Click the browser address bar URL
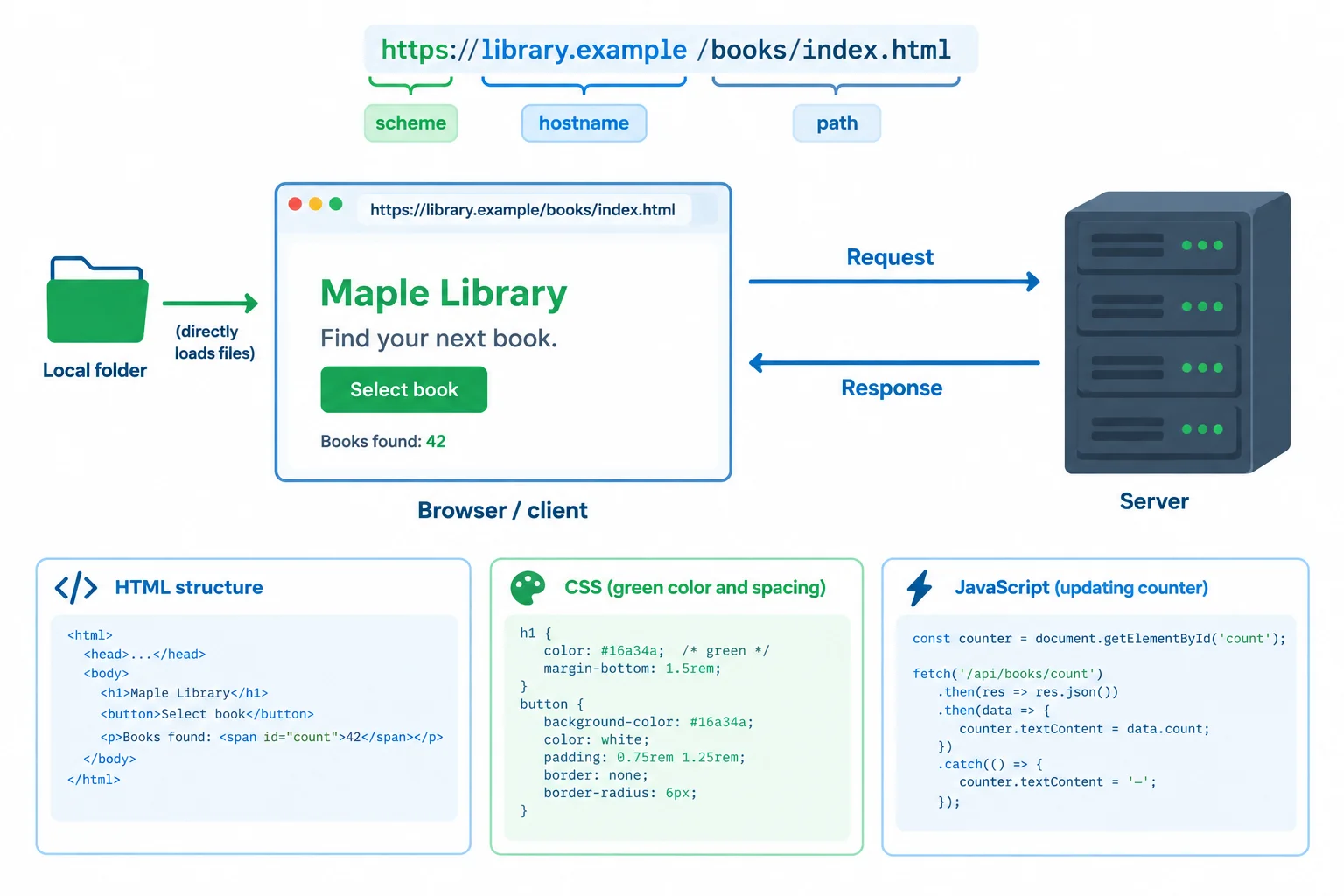Image resolution: width=1344 pixels, height=896 pixels. coord(522,210)
